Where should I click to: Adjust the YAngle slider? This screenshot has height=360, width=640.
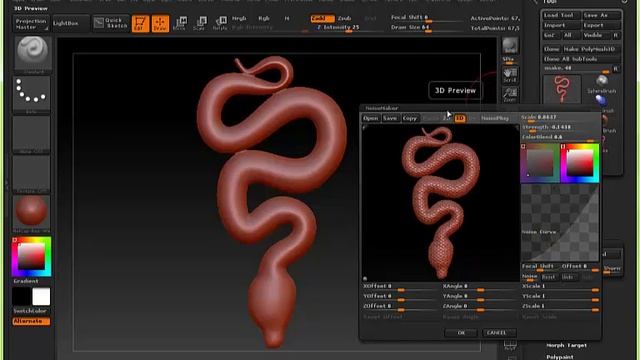click(x=480, y=297)
